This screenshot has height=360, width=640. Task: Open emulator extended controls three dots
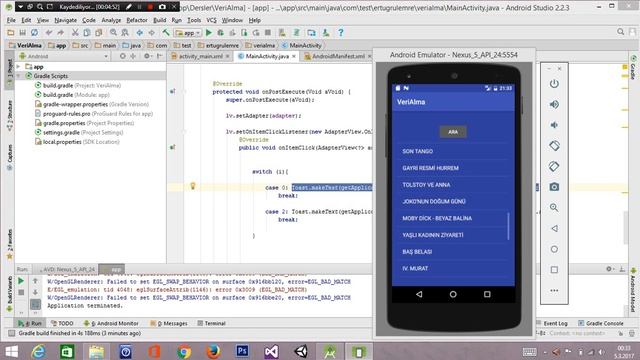tap(554, 291)
